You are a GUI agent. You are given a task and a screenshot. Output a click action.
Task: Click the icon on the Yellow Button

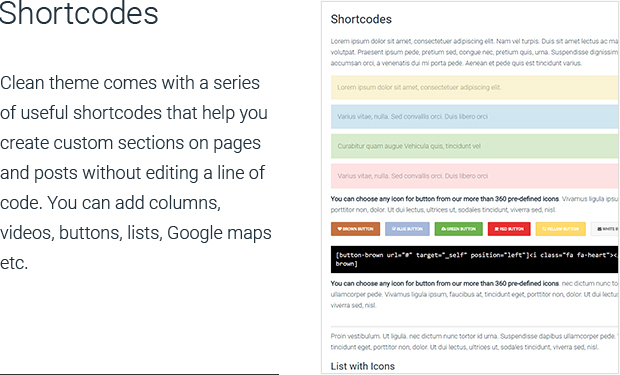point(544,229)
